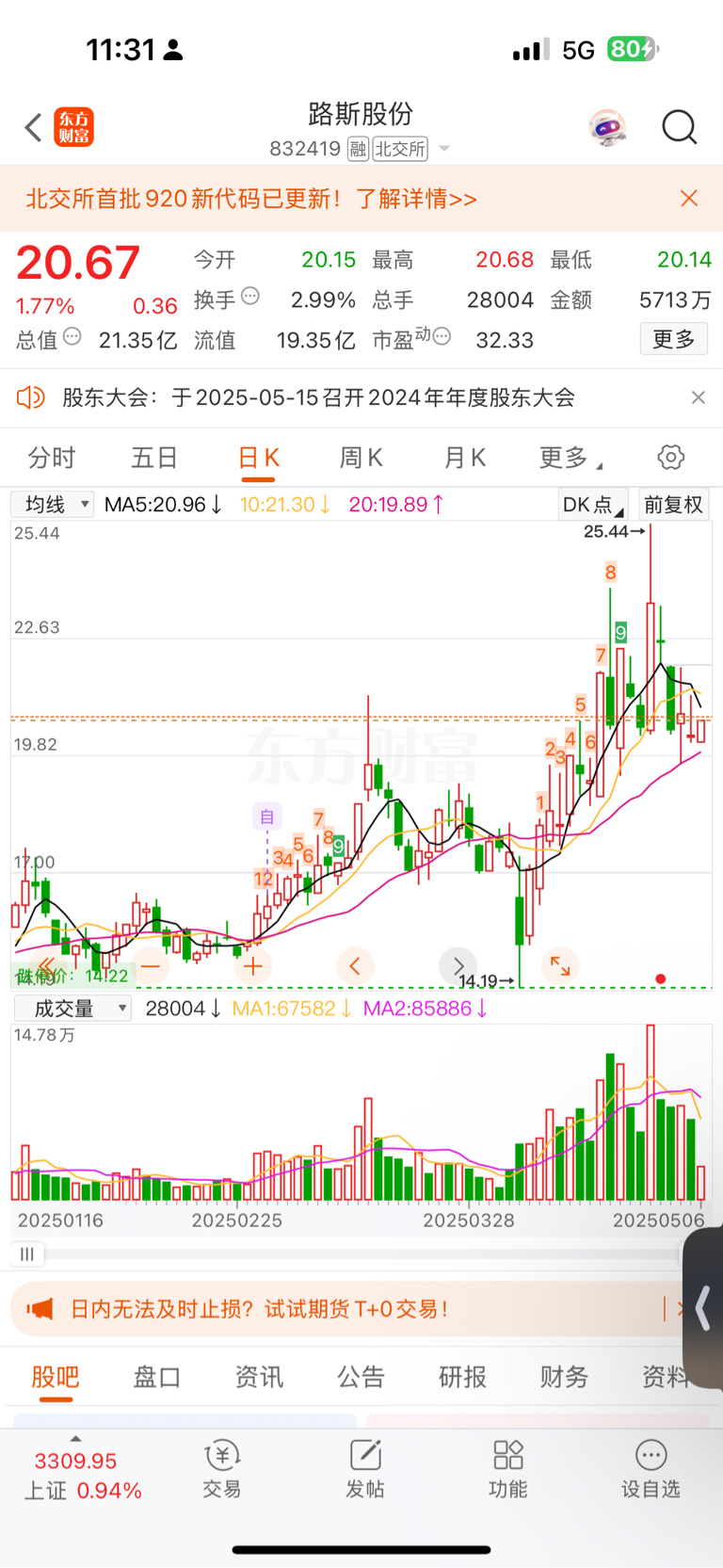Open 股东大会 announcement notice
Image resolution: width=723 pixels, height=1568 pixels.
point(318,397)
